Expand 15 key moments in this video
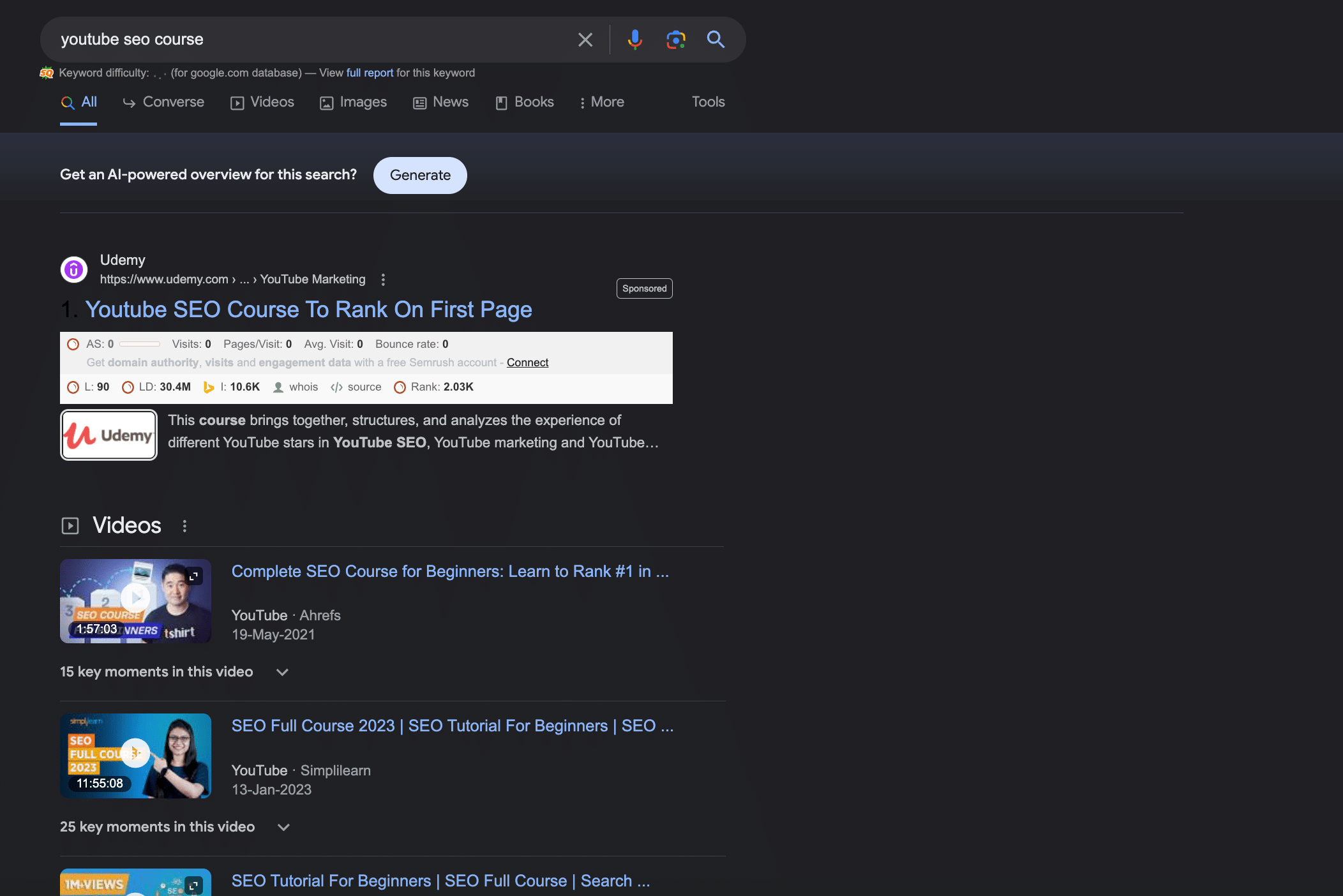The image size is (1343, 896). click(x=175, y=672)
